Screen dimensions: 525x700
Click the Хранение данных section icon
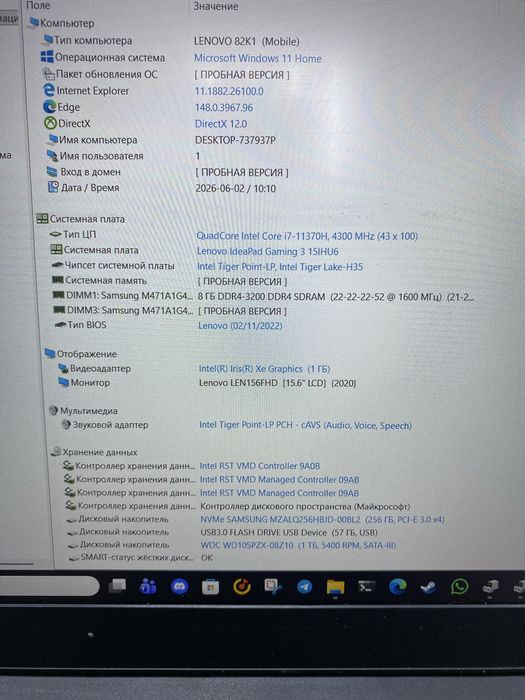pos(56,451)
